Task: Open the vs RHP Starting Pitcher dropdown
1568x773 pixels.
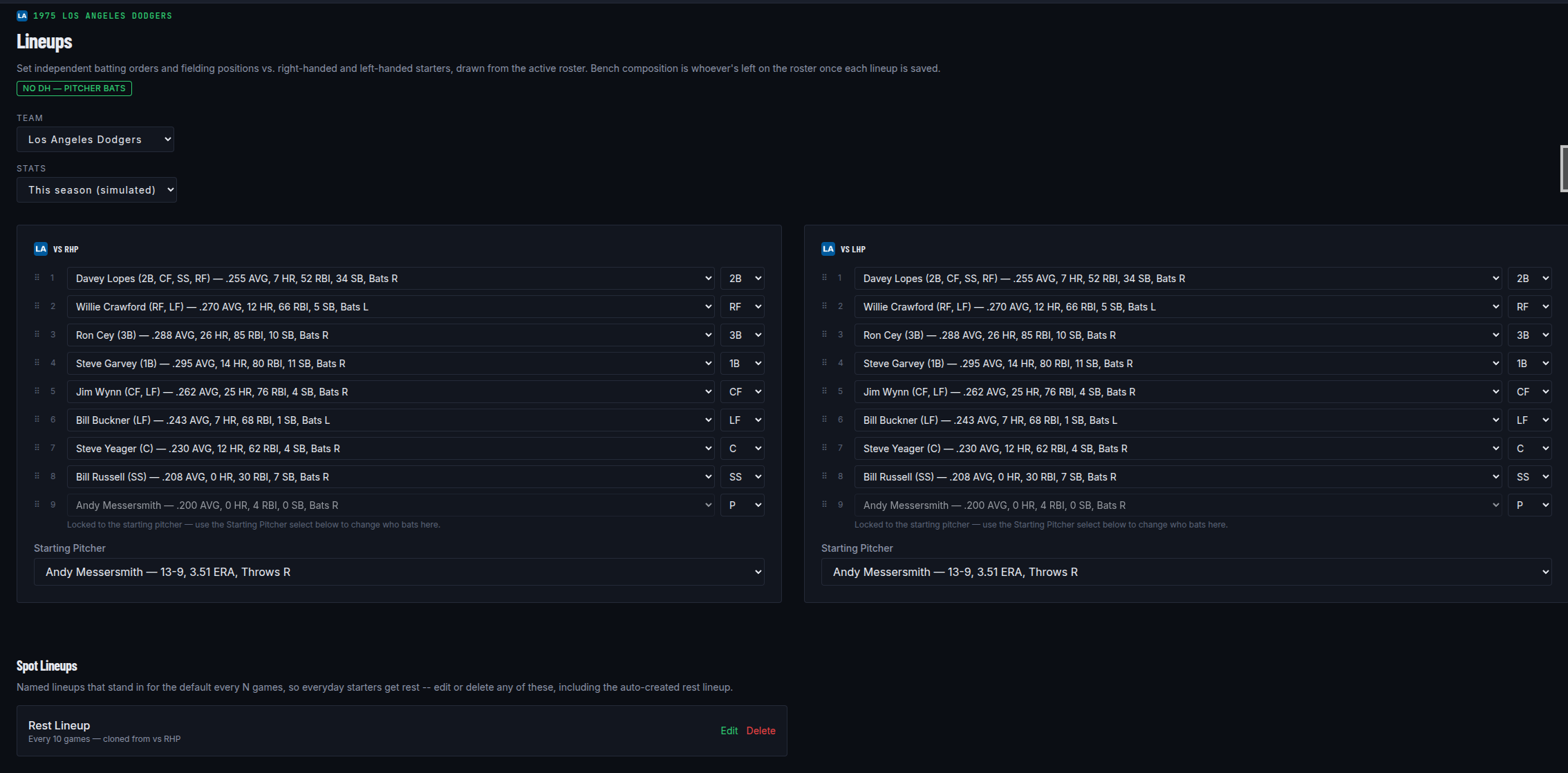Action: pyautogui.click(x=399, y=572)
